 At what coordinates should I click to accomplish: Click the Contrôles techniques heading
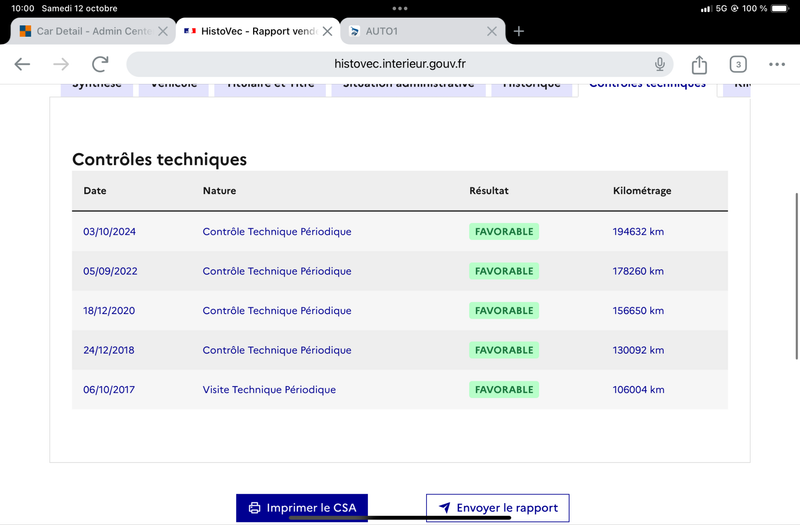(159, 159)
